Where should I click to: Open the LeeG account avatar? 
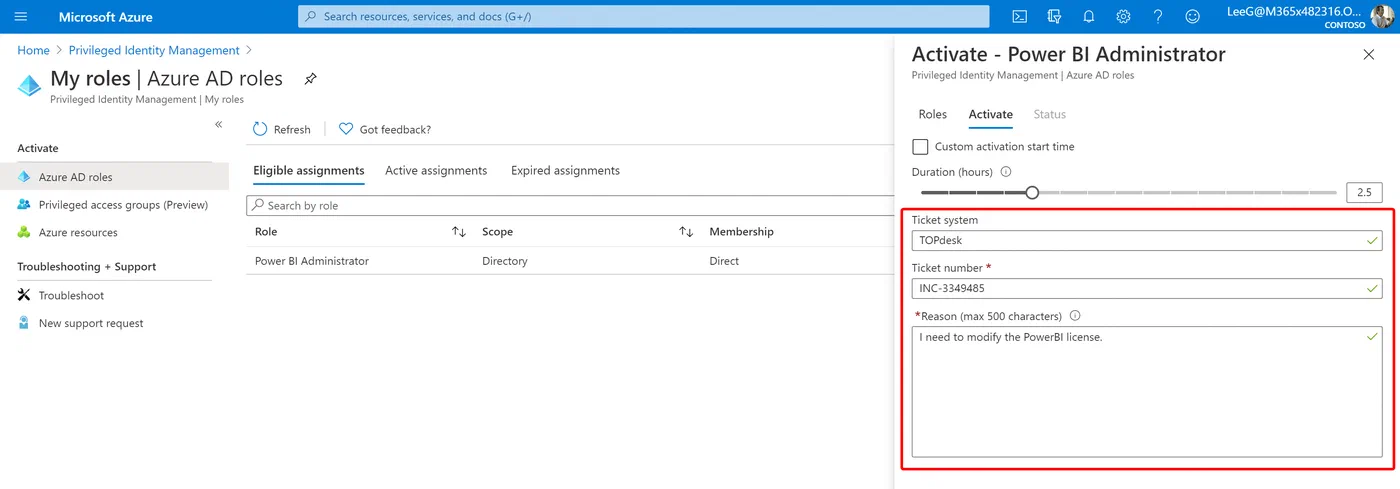1381,17
